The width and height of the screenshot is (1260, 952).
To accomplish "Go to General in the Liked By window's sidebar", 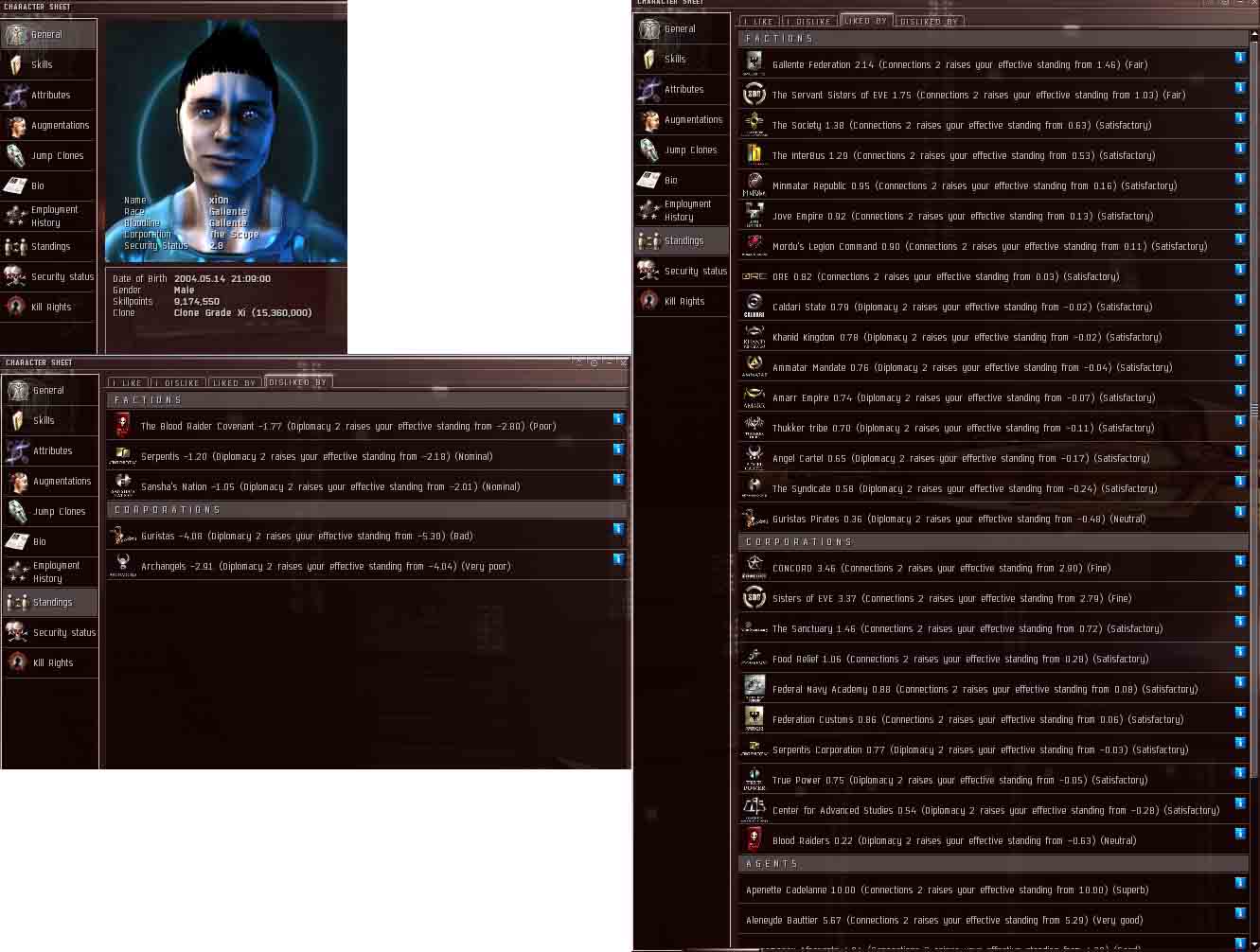I will click(682, 28).
